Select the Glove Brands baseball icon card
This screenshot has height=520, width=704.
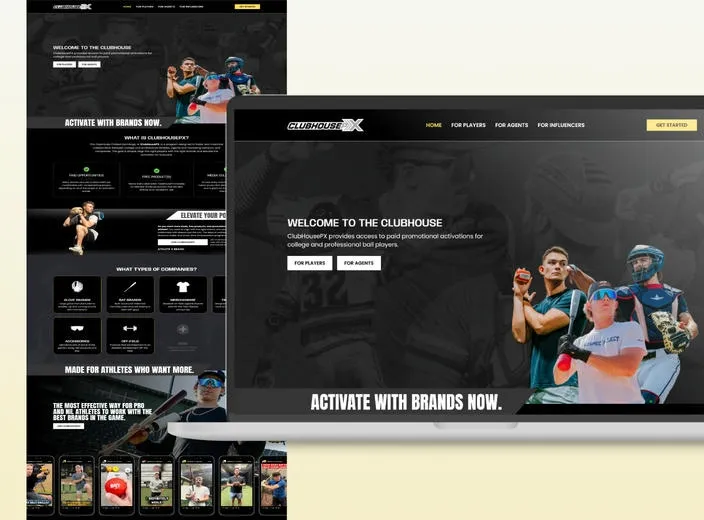pyautogui.click(x=77, y=294)
